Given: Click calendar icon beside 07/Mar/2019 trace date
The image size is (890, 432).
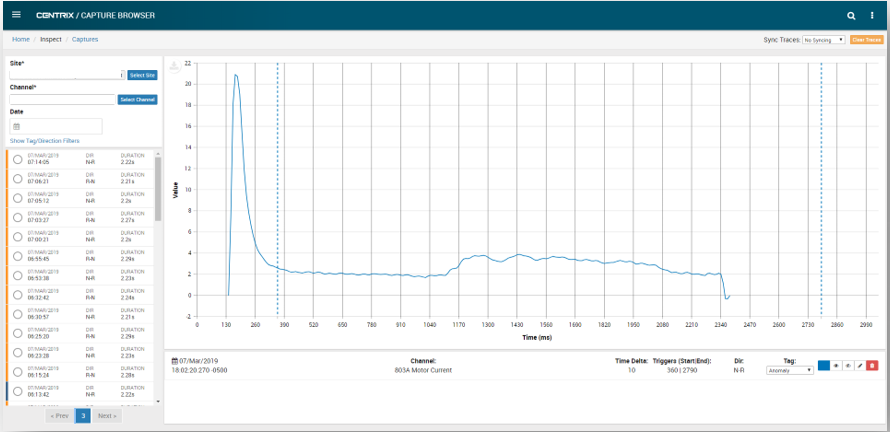Looking at the screenshot, I should [x=175, y=360].
